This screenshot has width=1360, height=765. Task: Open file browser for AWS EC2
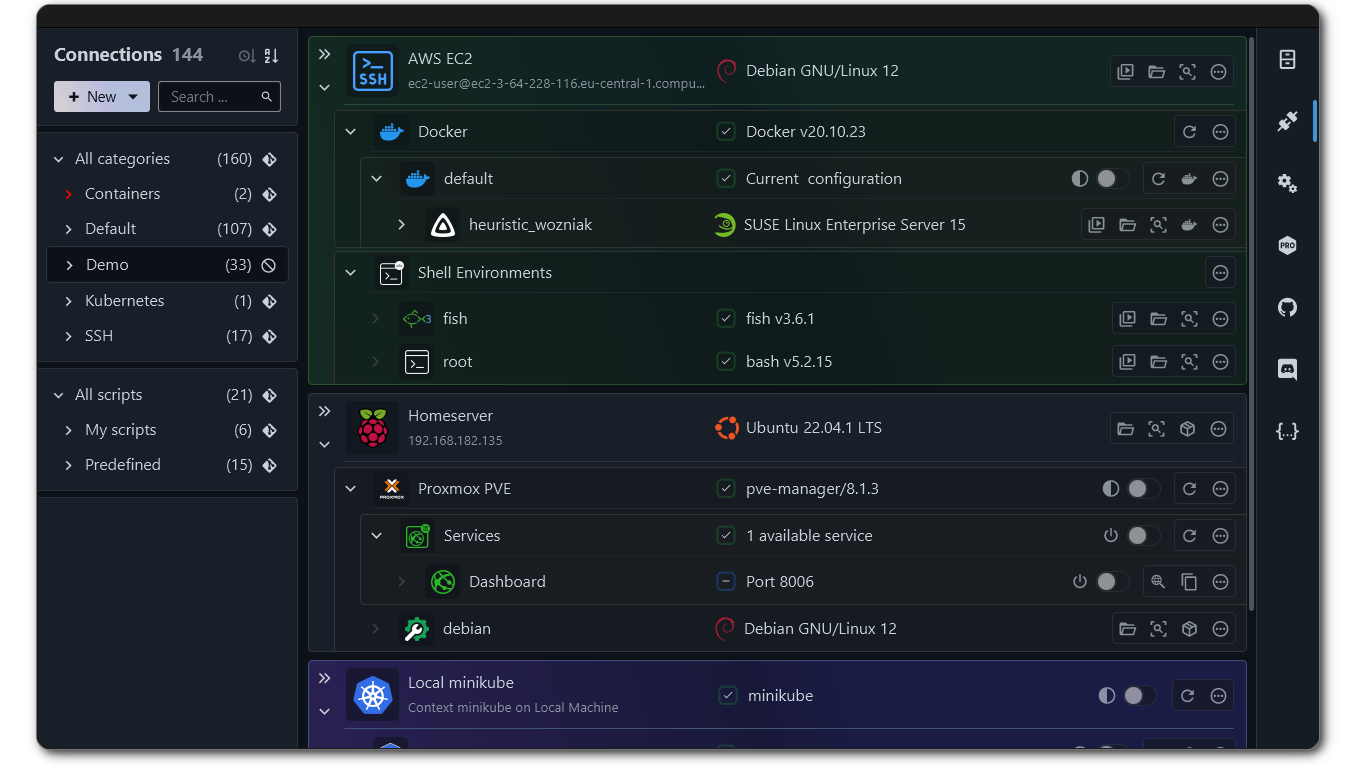click(x=1156, y=72)
